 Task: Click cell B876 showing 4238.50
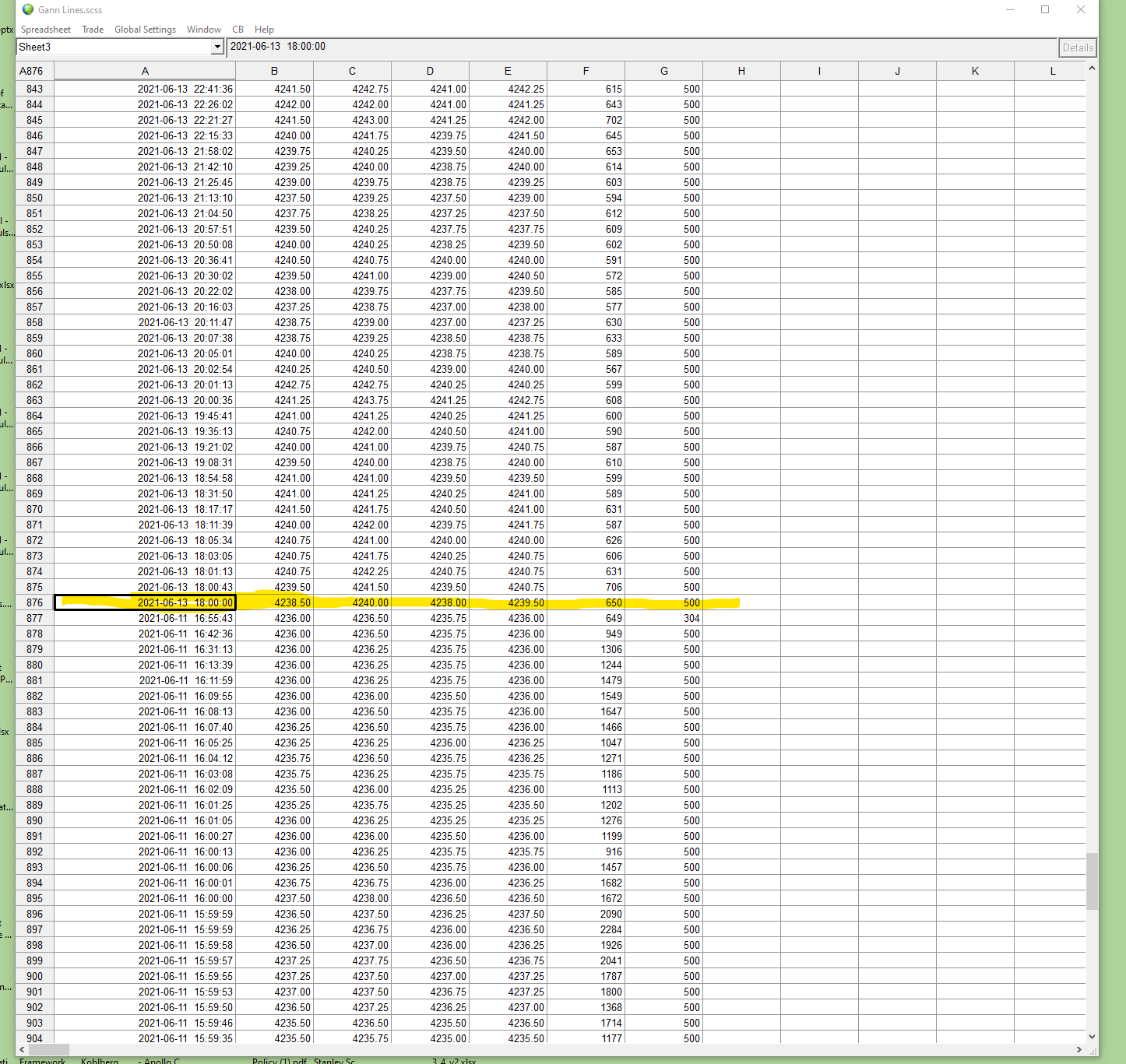click(x=274, y=602)
